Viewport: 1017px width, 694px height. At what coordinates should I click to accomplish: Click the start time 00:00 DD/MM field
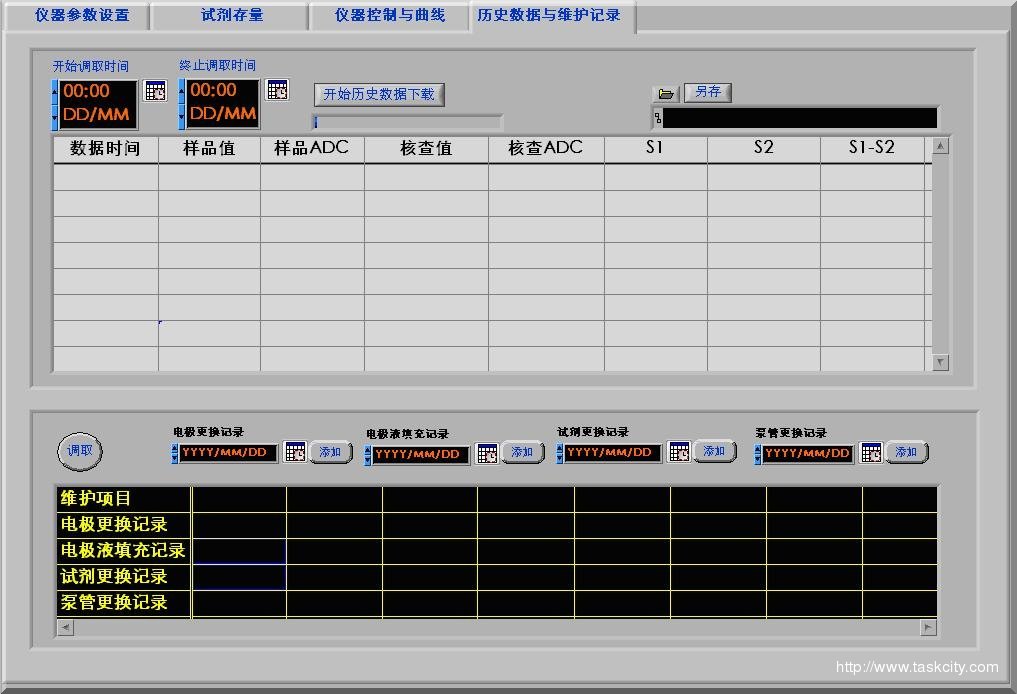(x=97, y=103)
